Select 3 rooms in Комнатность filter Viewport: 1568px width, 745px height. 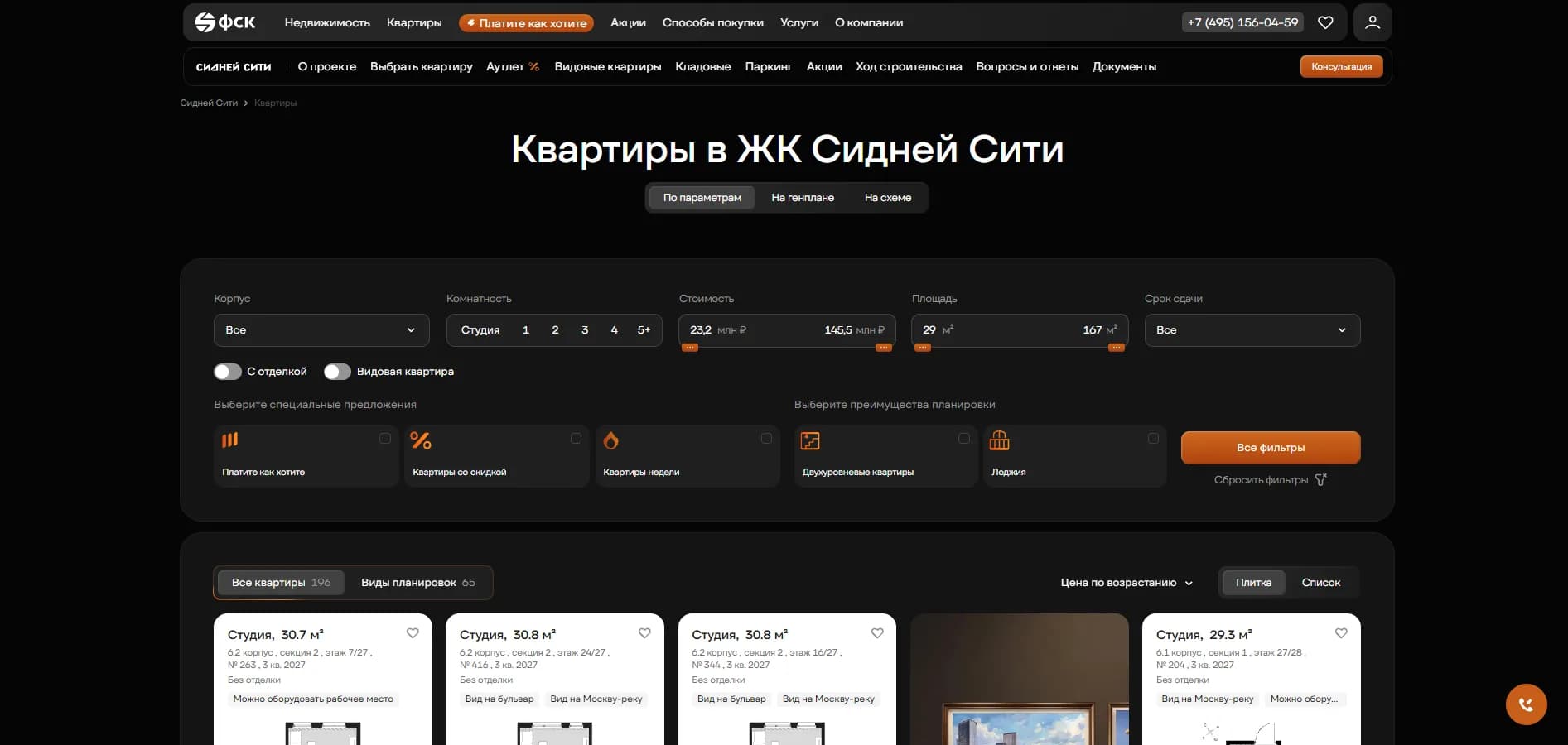click(585, 330)
